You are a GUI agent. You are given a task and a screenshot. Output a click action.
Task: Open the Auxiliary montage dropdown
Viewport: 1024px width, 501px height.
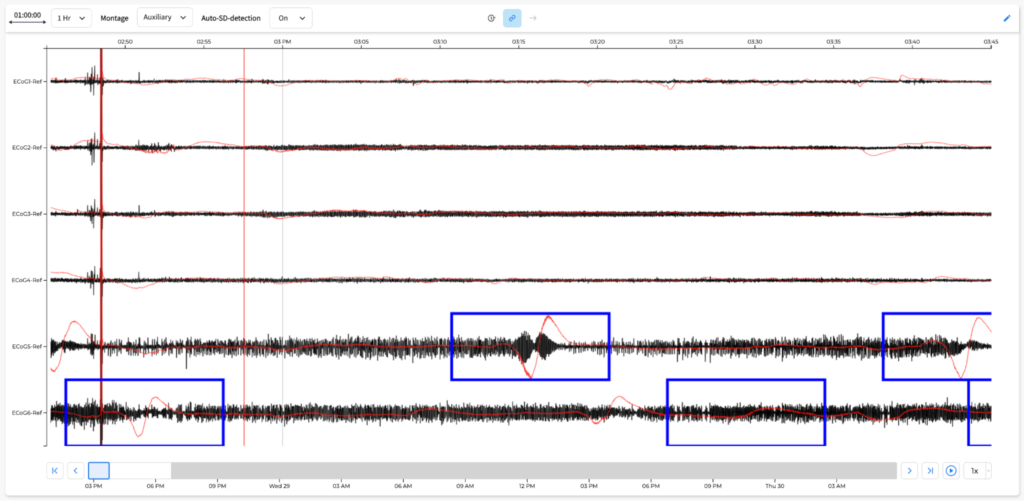point(165,18)
